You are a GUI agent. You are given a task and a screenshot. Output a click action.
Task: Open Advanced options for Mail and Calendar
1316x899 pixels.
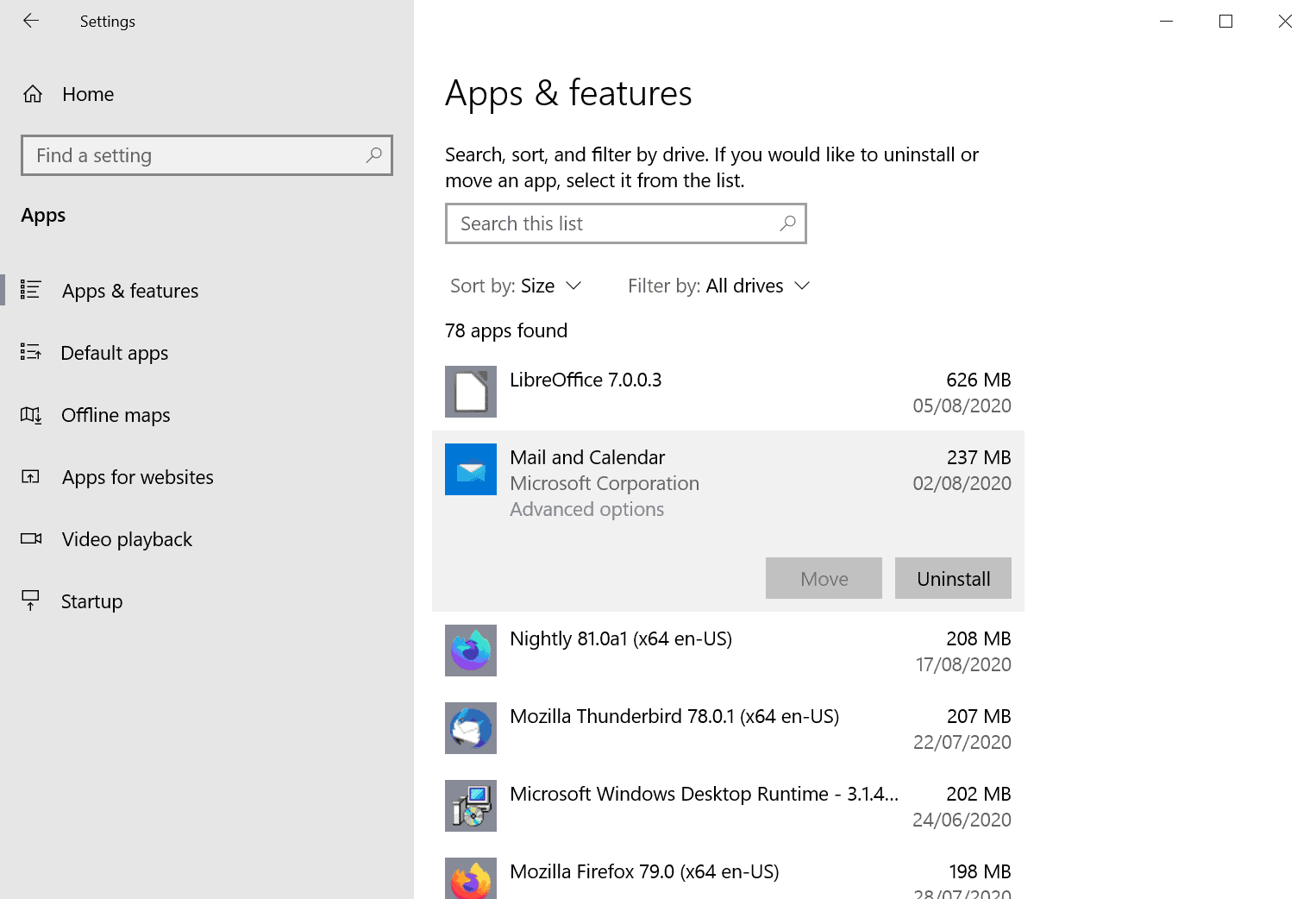click(x=586, y=509)
